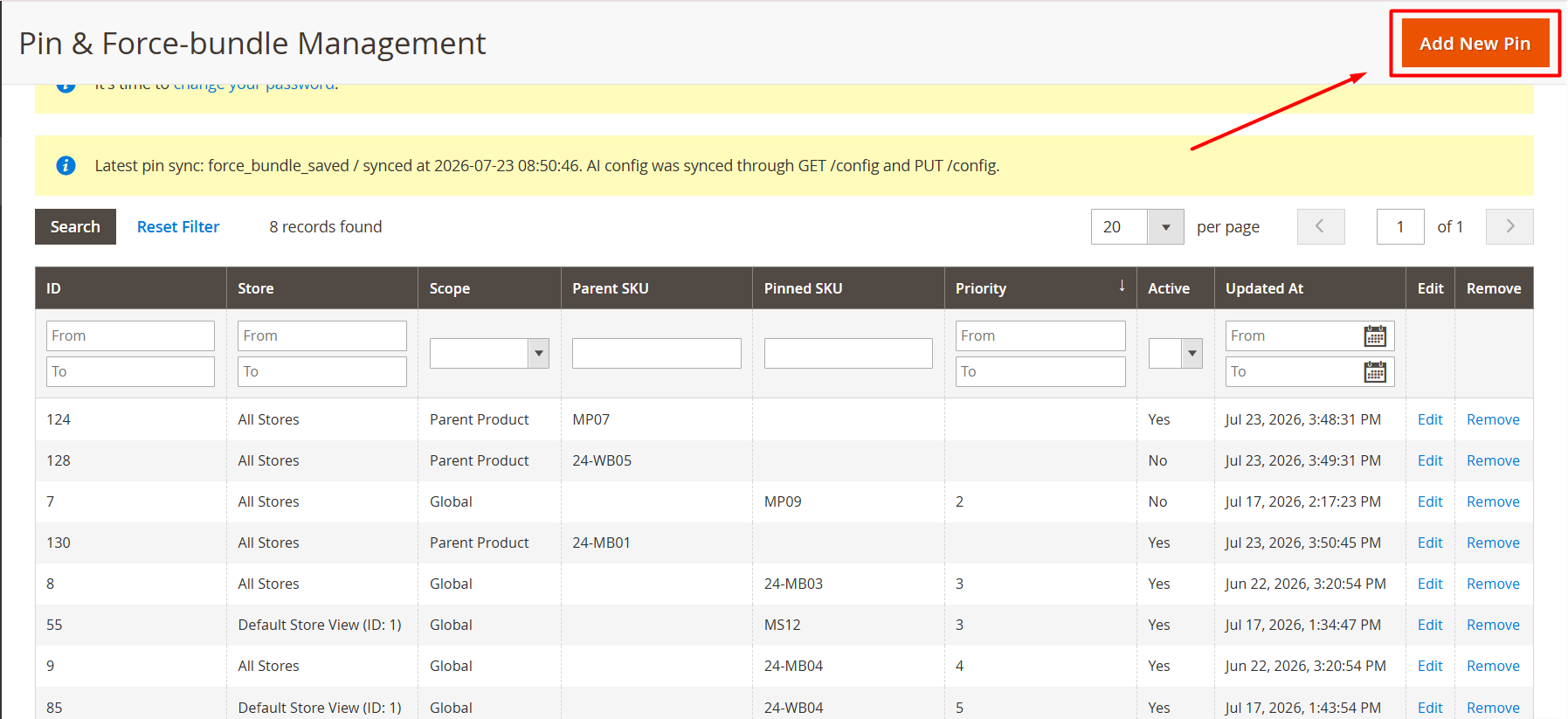Click the 'Default Store View (ID: 1)' cell in row 55
Viewport: 1568px width, 719px height.
(x=322, y=626)
